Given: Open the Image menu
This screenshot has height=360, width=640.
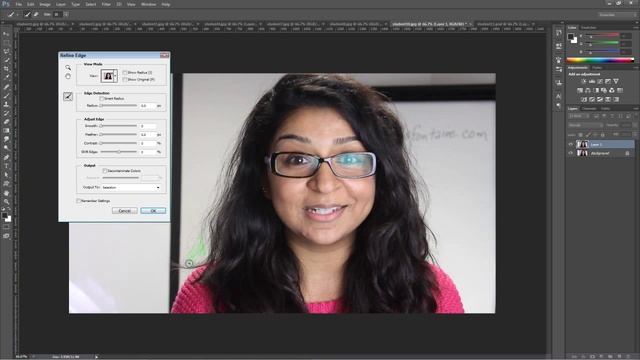Looking at the screenshot, I should pyautogui.click(x=45, y=4).
